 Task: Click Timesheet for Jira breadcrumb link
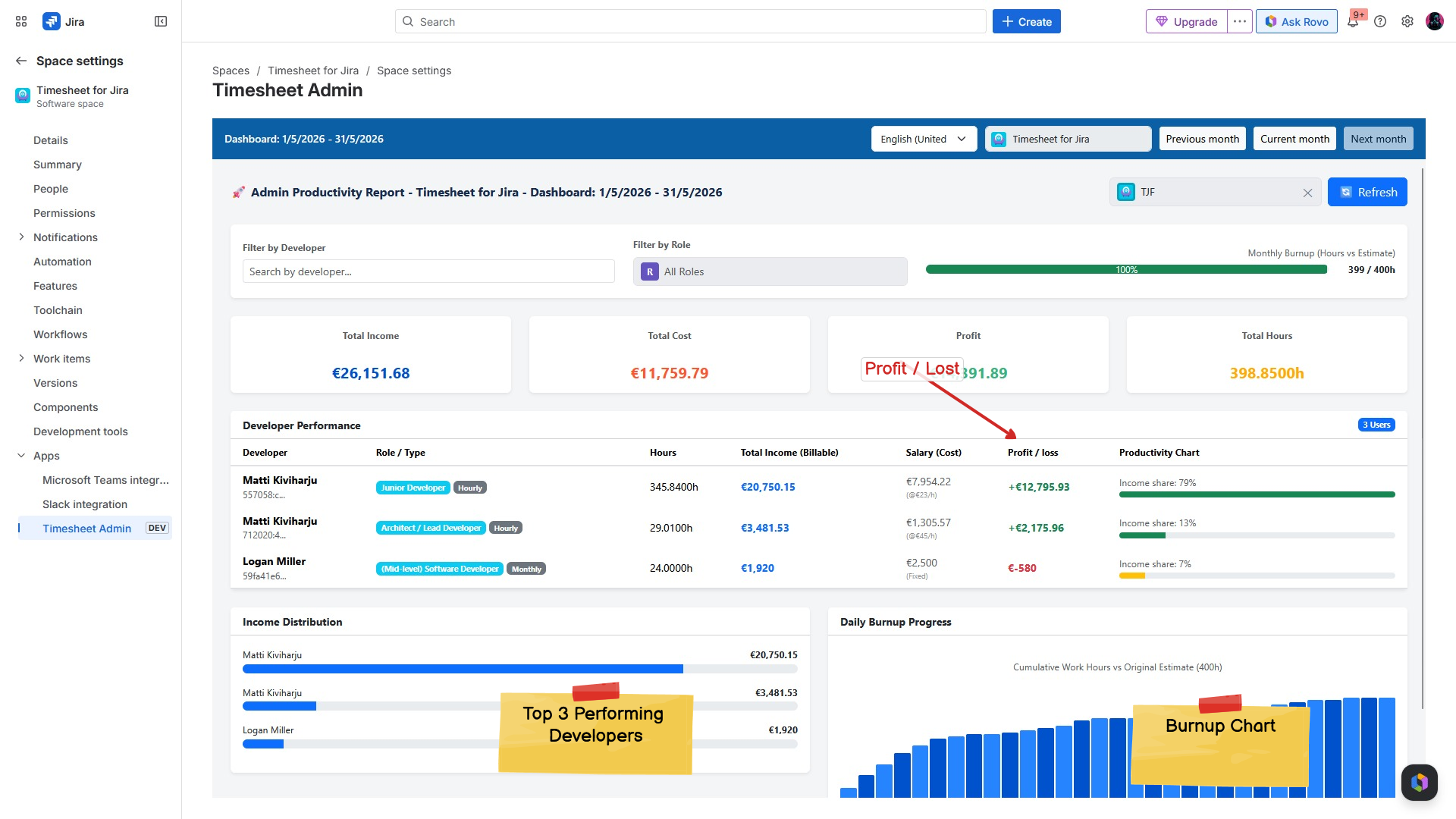point(313,71)
